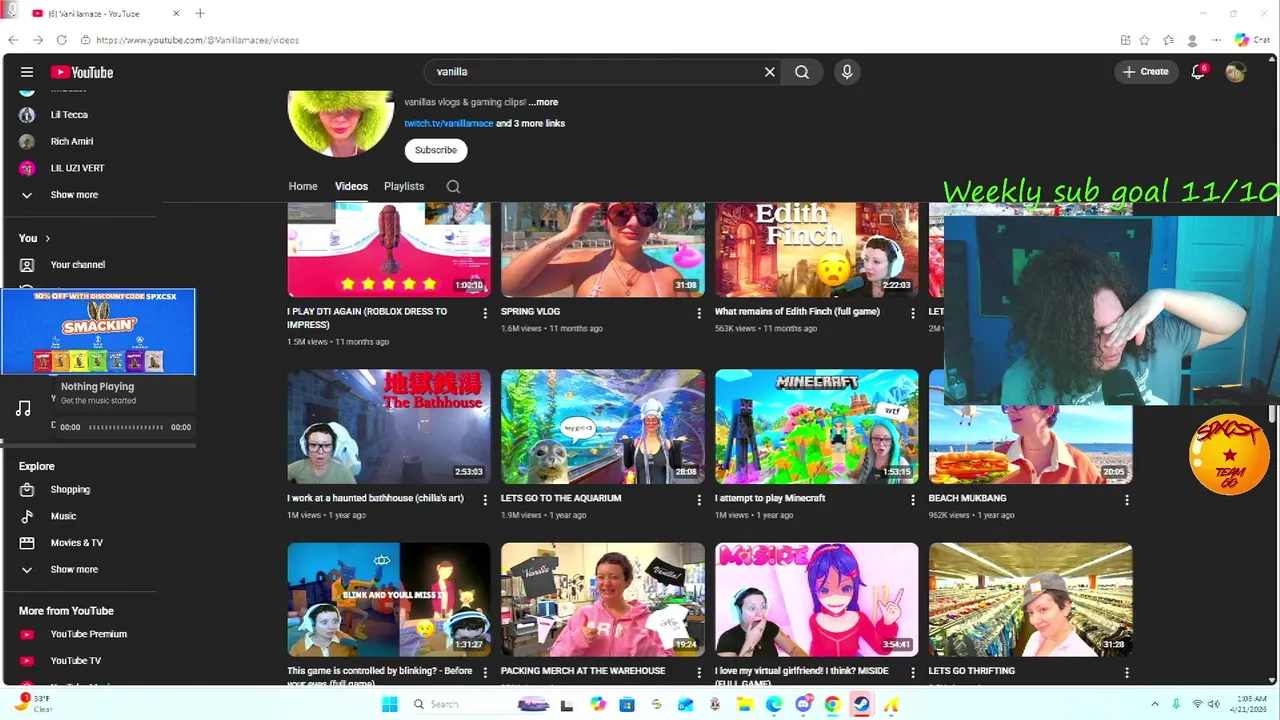Click the Create button
Viewport: 1280px width, 720px height.
click(x=1146, y=72)
